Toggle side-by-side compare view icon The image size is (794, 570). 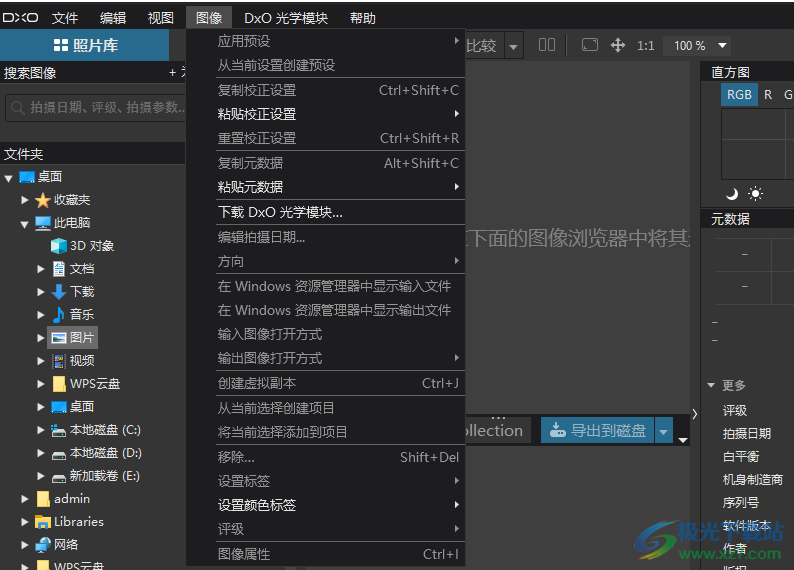coord(546,45)
